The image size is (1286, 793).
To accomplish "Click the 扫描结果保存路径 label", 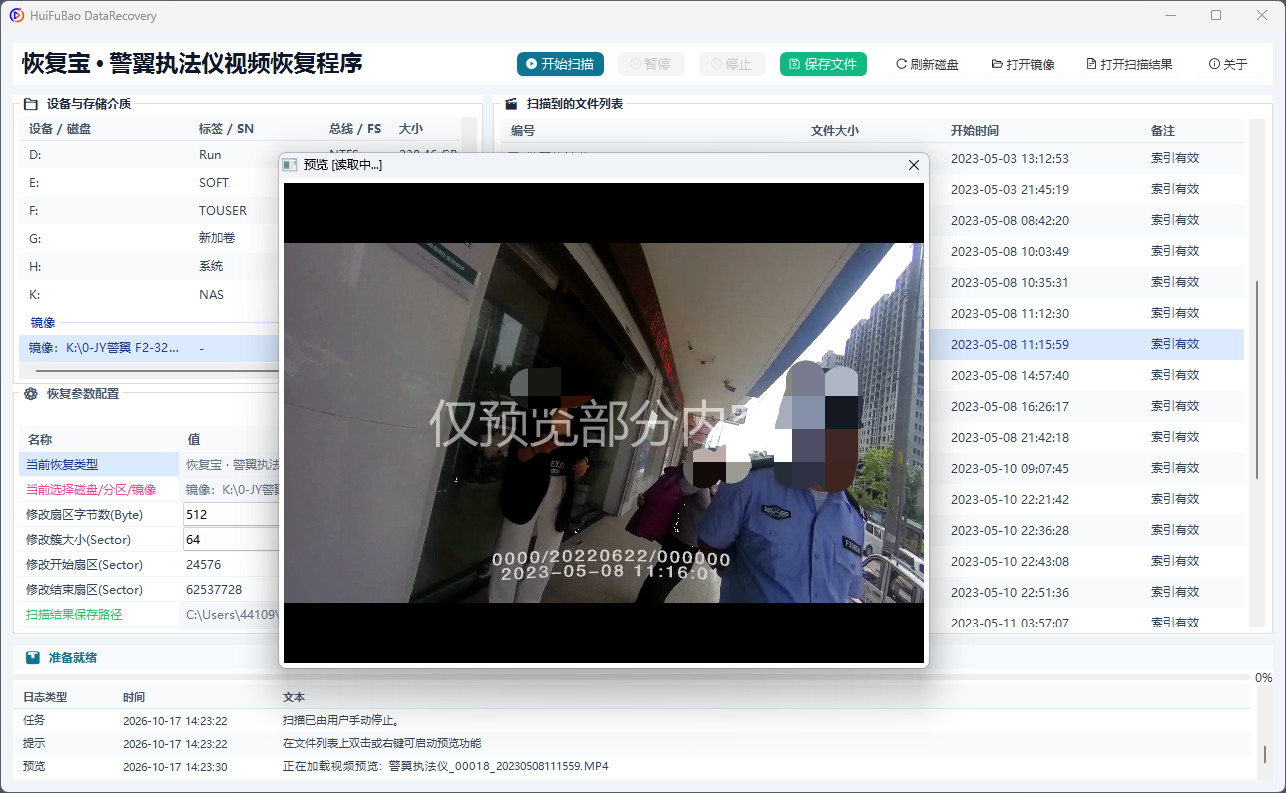I will 74,615.
